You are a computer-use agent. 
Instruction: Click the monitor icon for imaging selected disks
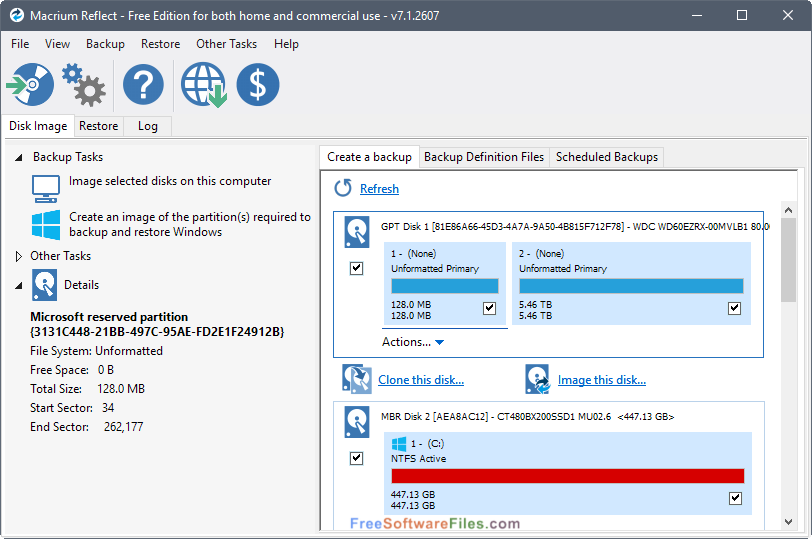(46, 188)
